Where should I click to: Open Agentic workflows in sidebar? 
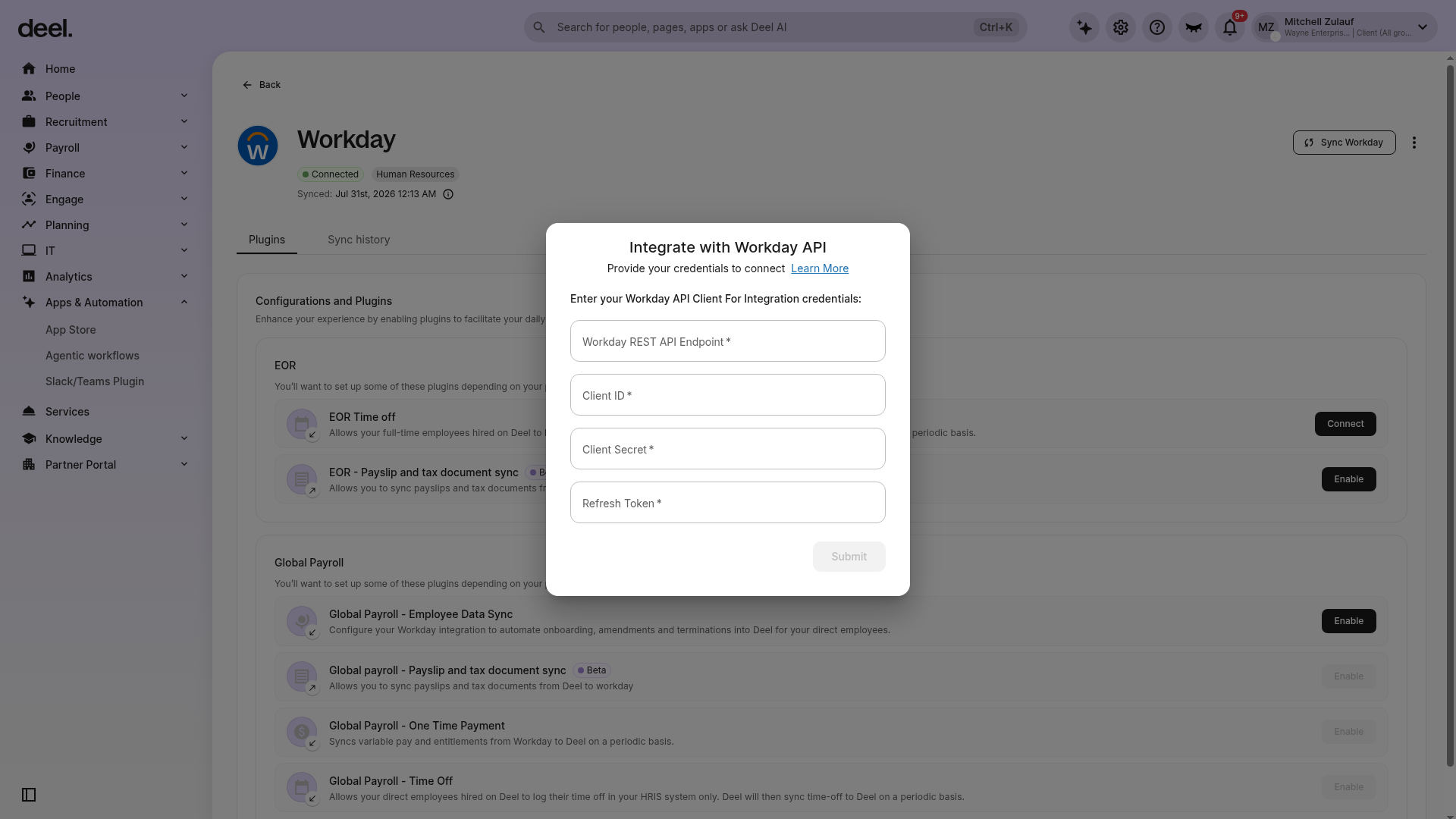[x=93, y=356]
